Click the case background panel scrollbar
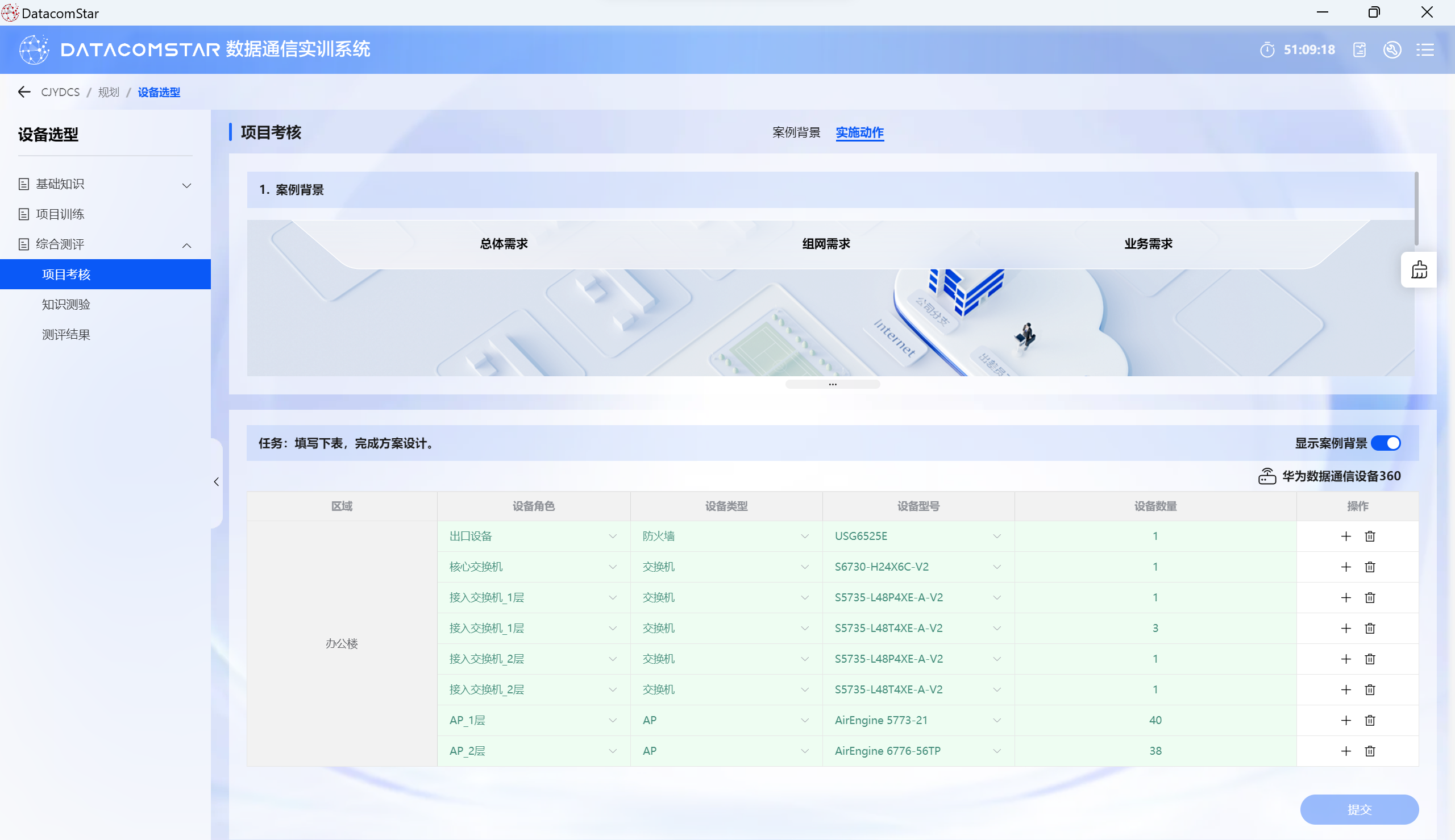Image resolution: width=1455 pixels, height=840 pixels. [x=1416, y=208]
